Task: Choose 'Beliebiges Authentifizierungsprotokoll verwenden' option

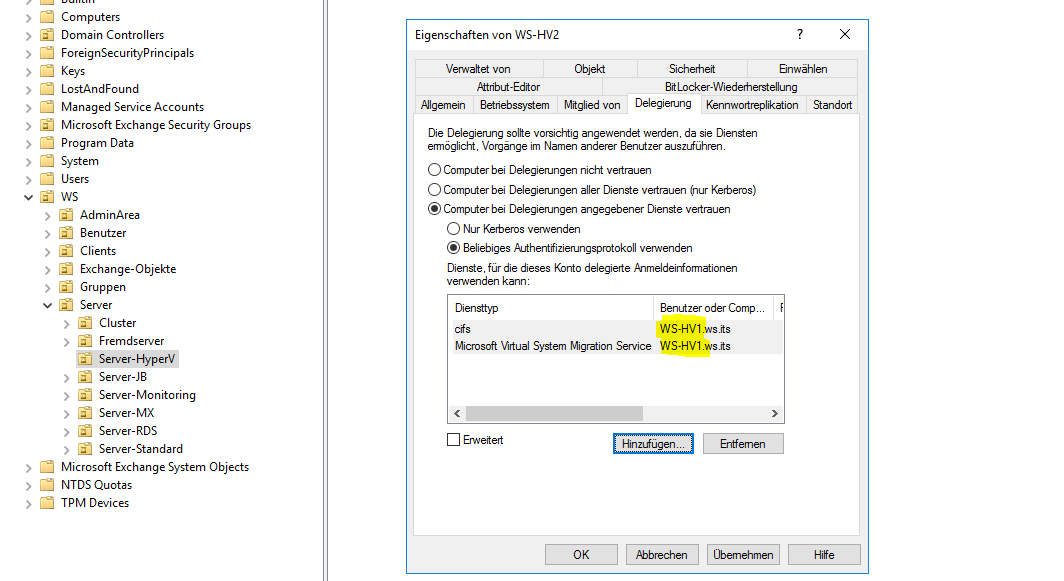Action: (453, 248)
